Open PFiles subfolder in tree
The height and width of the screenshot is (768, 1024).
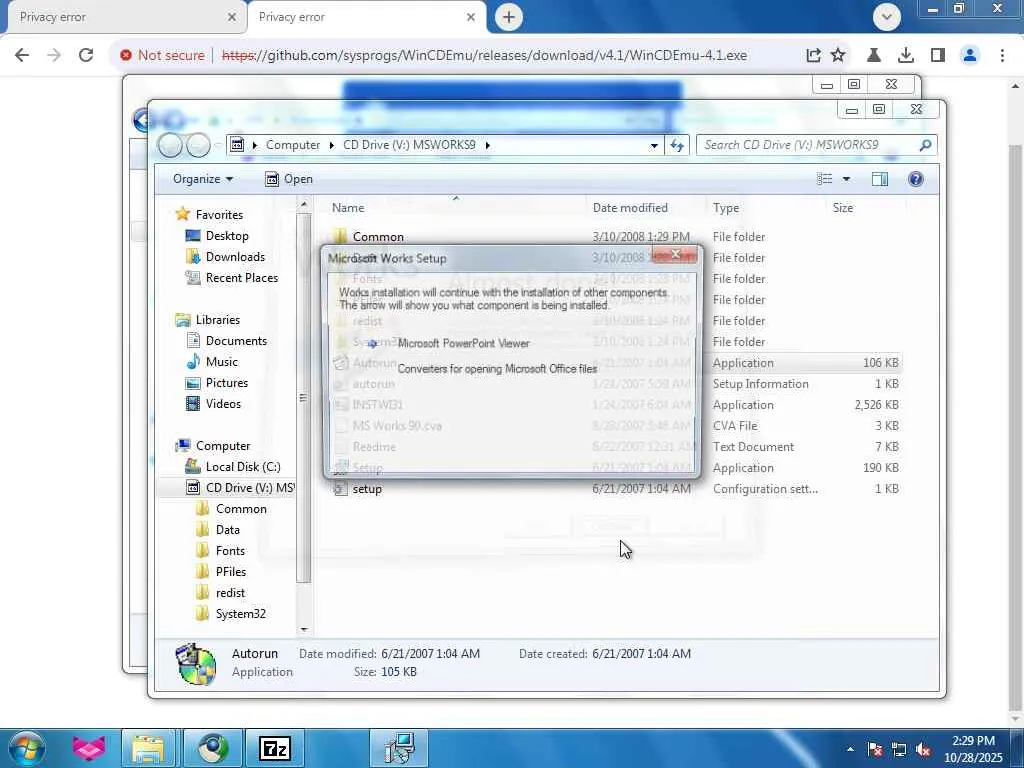click(231, 571)
